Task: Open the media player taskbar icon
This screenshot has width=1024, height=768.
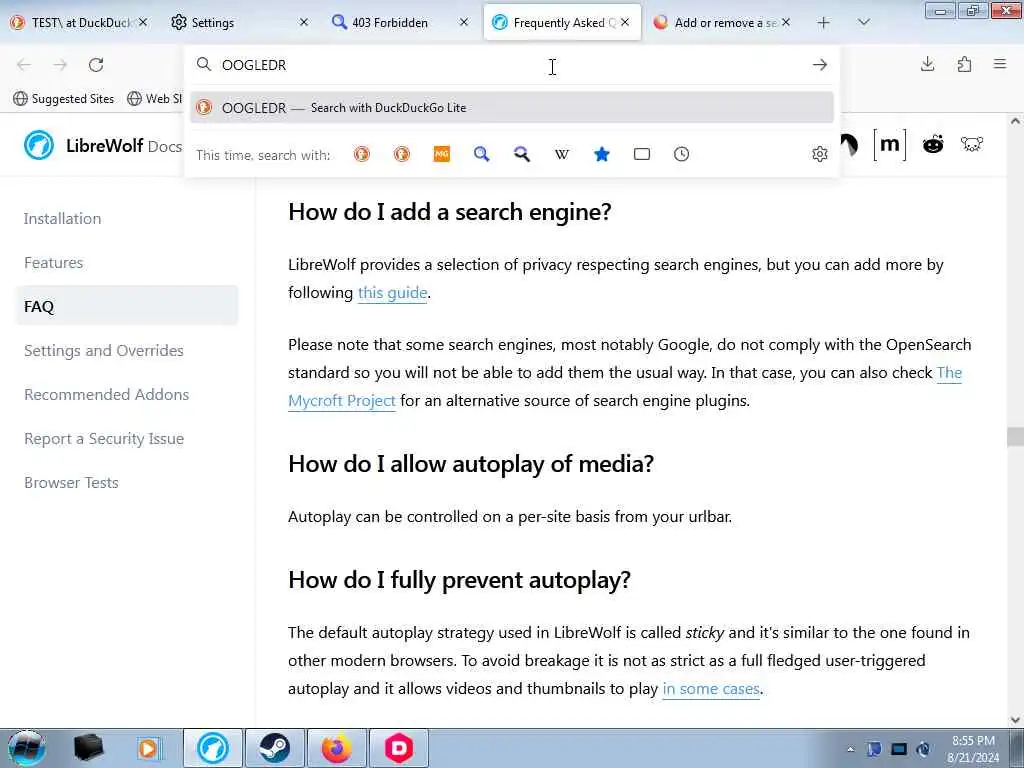Action: pyautogui.click(x=148, y=748)
